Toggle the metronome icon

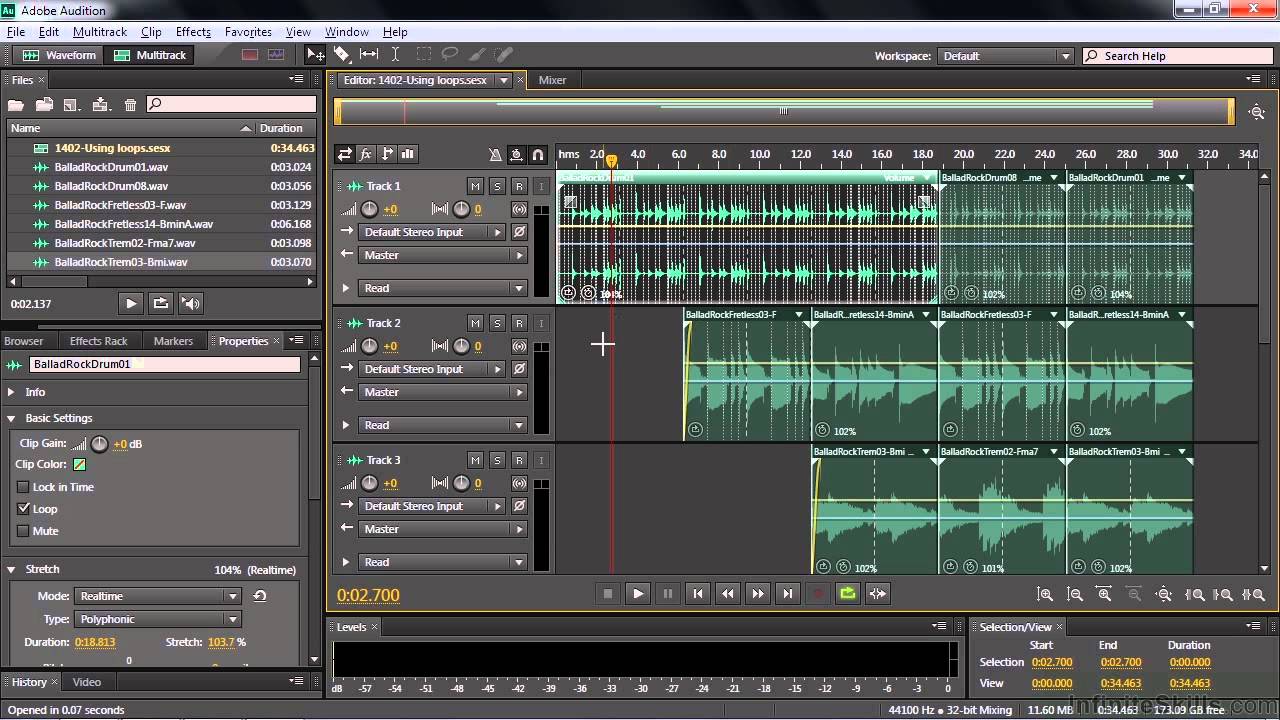tap(495, 154)
